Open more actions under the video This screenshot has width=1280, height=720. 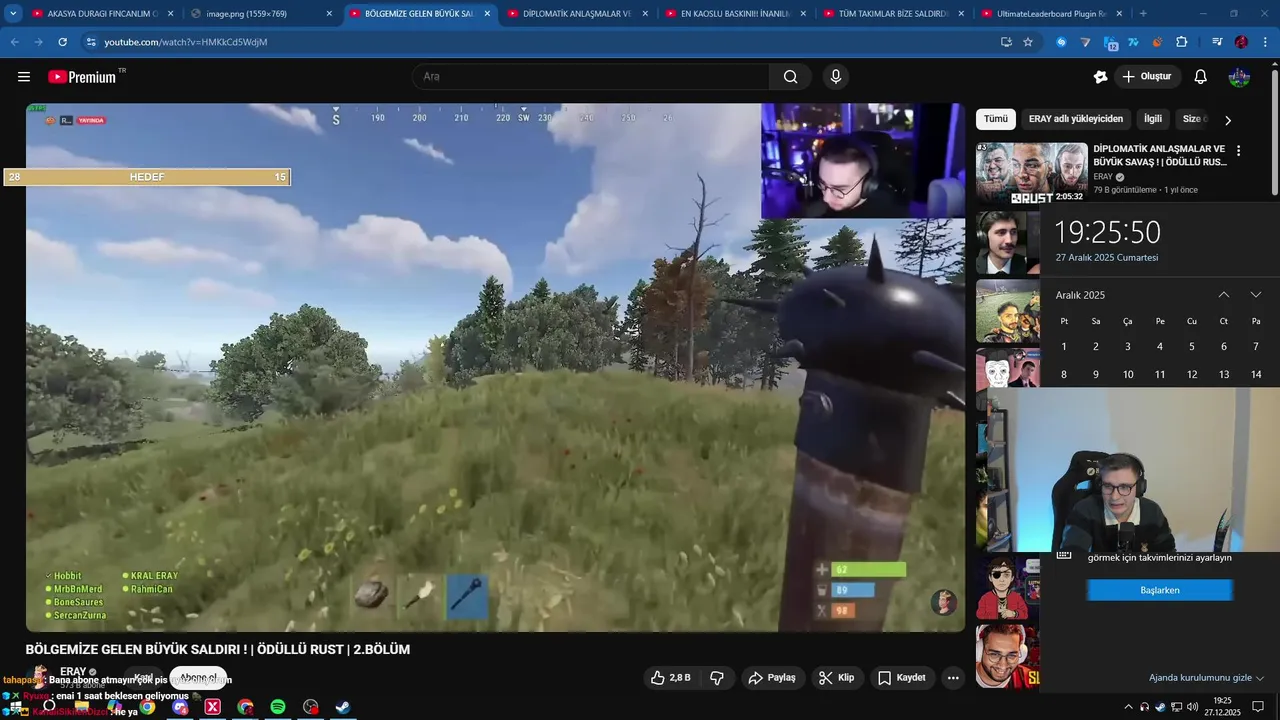pyautogui.click(x=953, y=678)
